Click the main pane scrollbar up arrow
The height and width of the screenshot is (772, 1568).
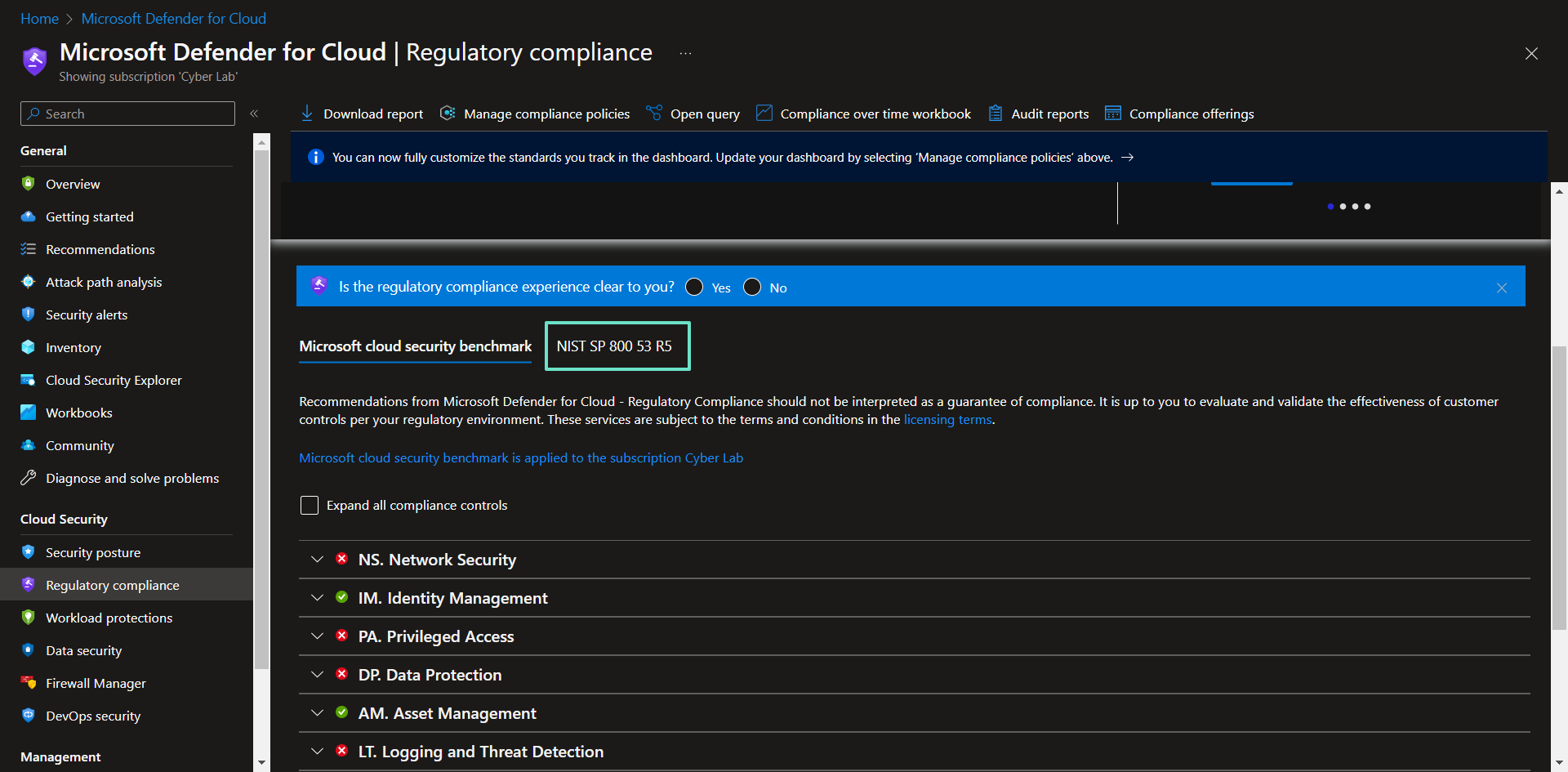pos(1559,192)
